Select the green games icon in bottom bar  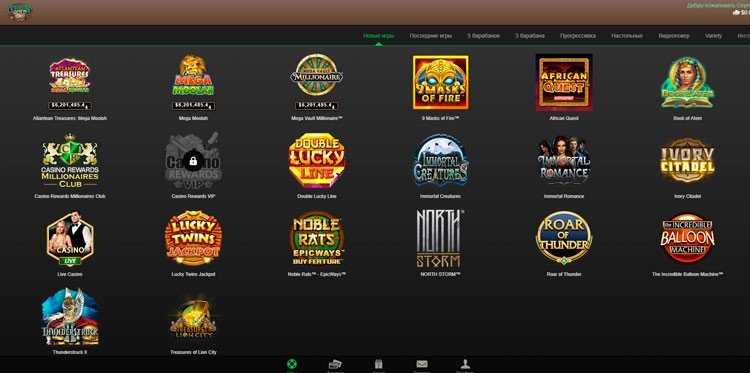(x=291, y=364)
